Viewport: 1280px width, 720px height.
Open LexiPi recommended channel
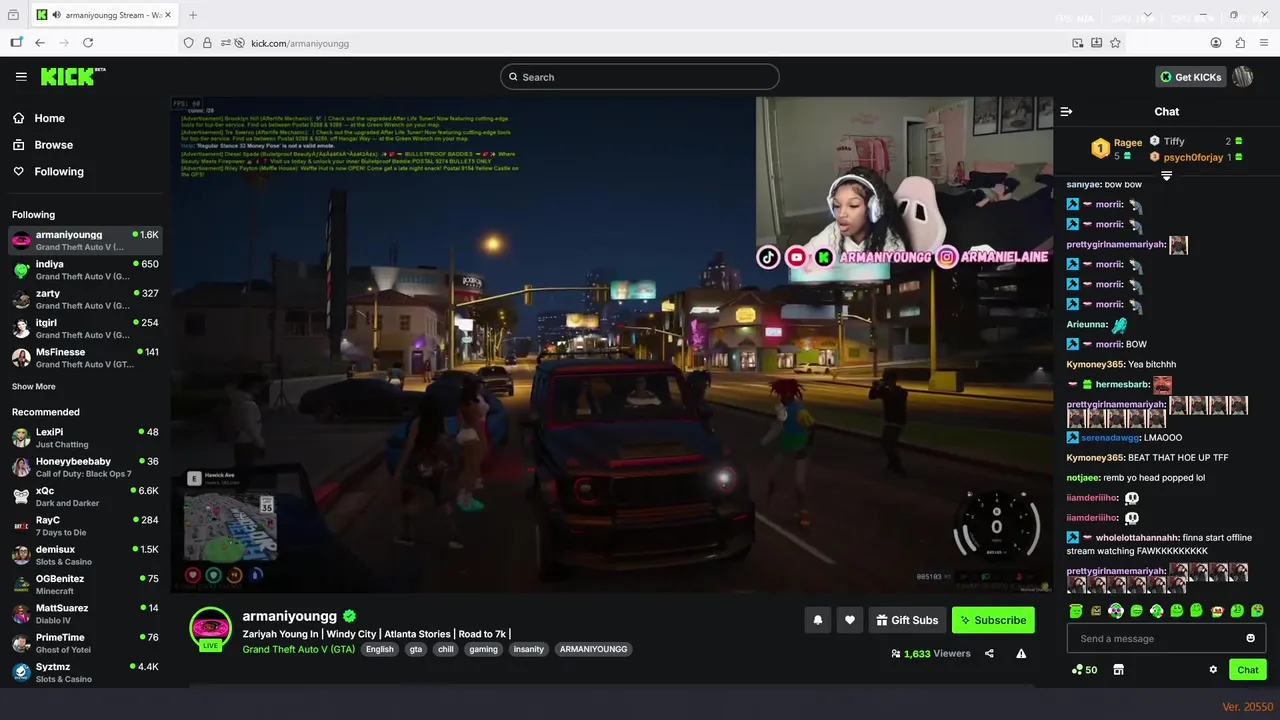click(x=85, y=438)
